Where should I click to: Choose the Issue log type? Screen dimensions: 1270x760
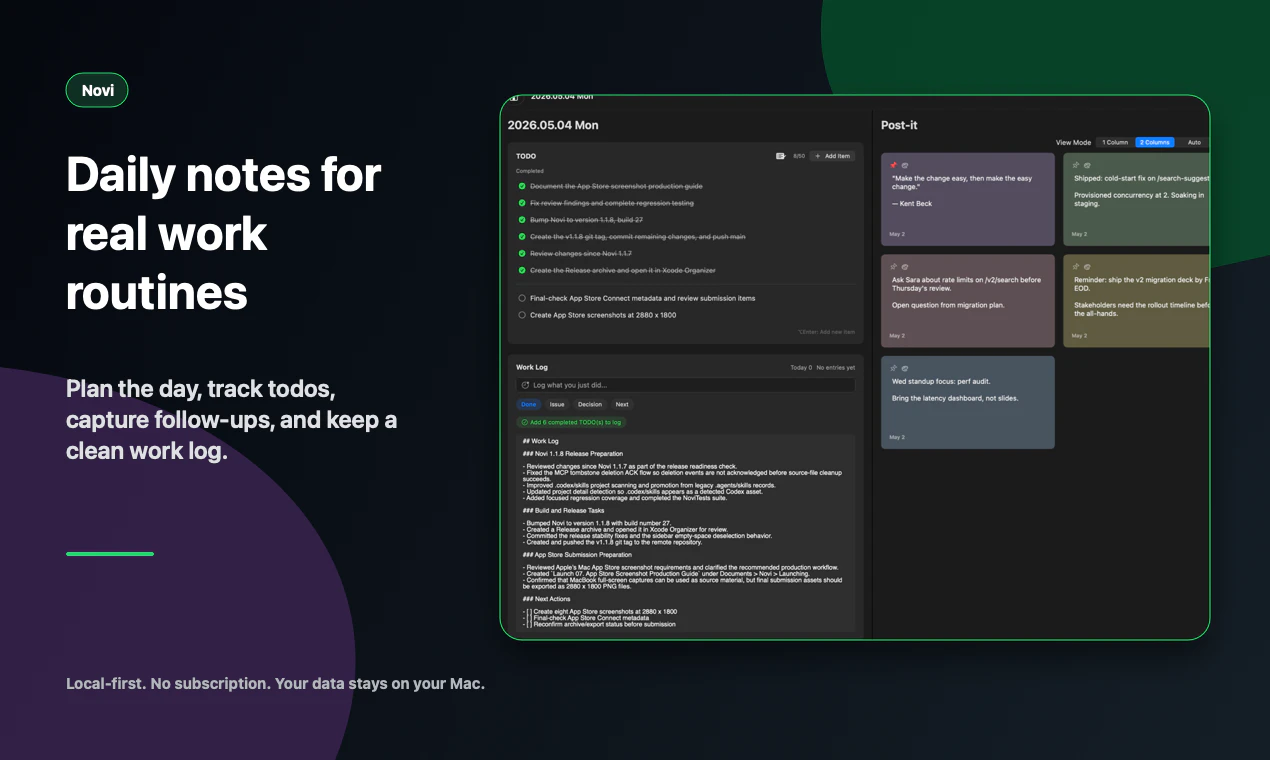click(557, 405)
